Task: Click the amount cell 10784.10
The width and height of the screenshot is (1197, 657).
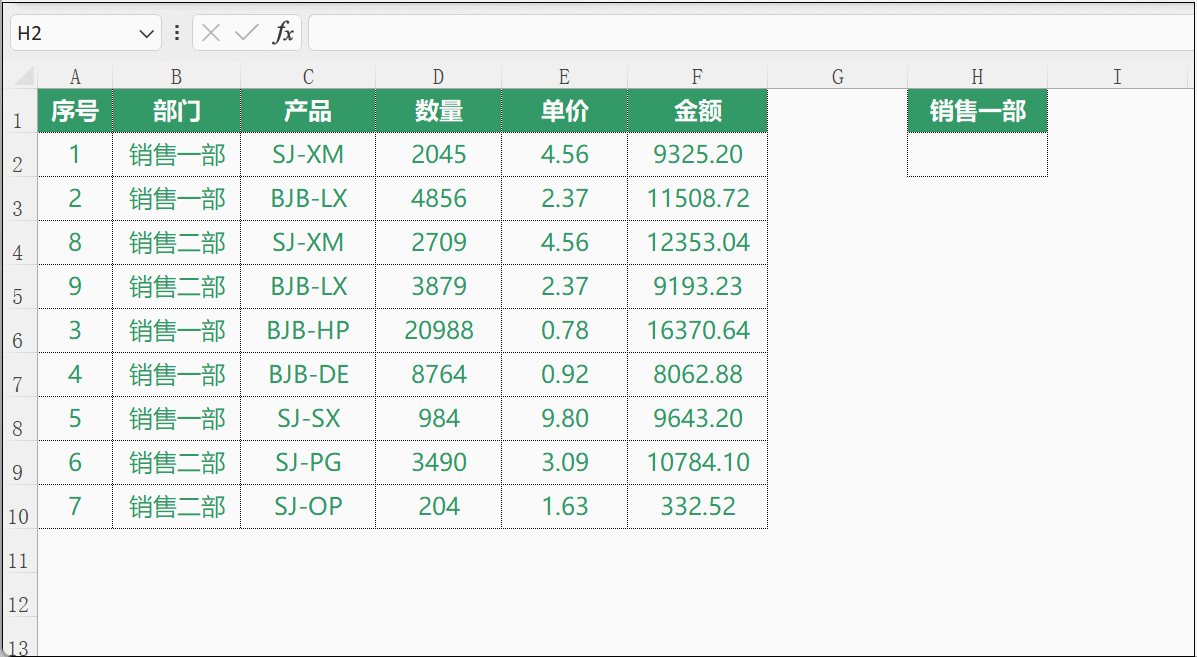Action: click(697, 462)
